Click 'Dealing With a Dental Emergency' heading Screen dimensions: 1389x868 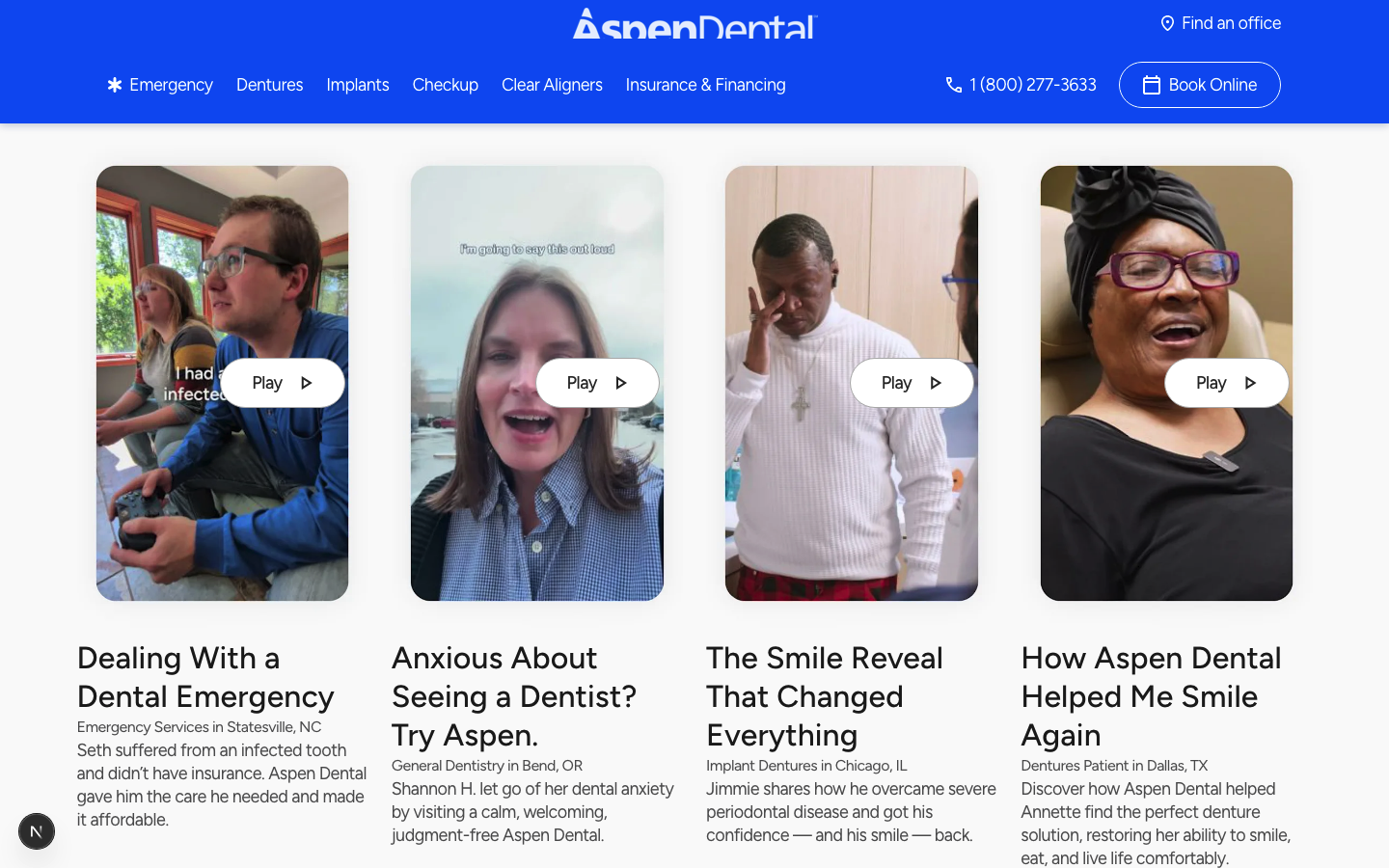pos(206,677)
